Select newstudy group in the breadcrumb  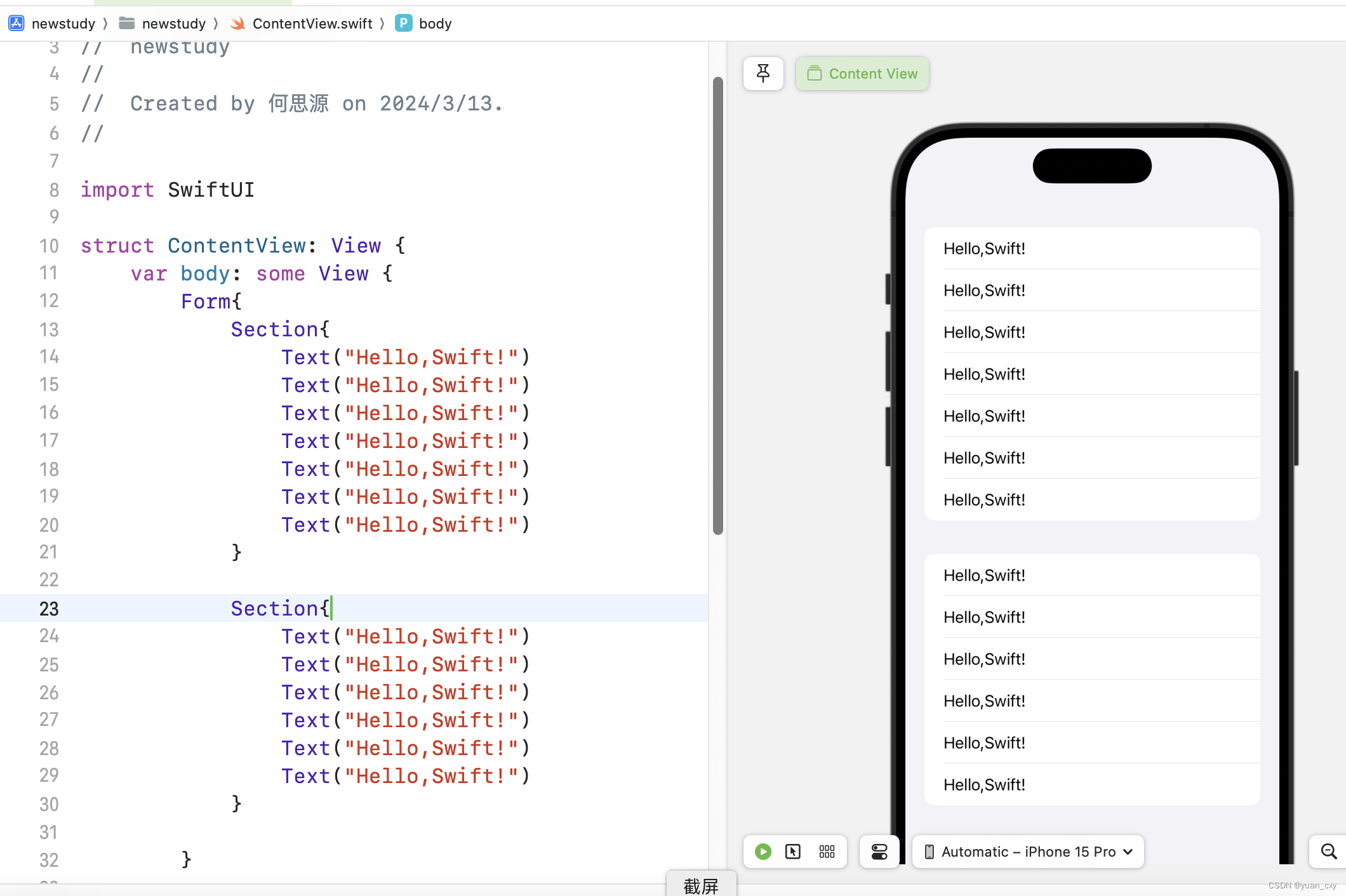click(175, 23)
